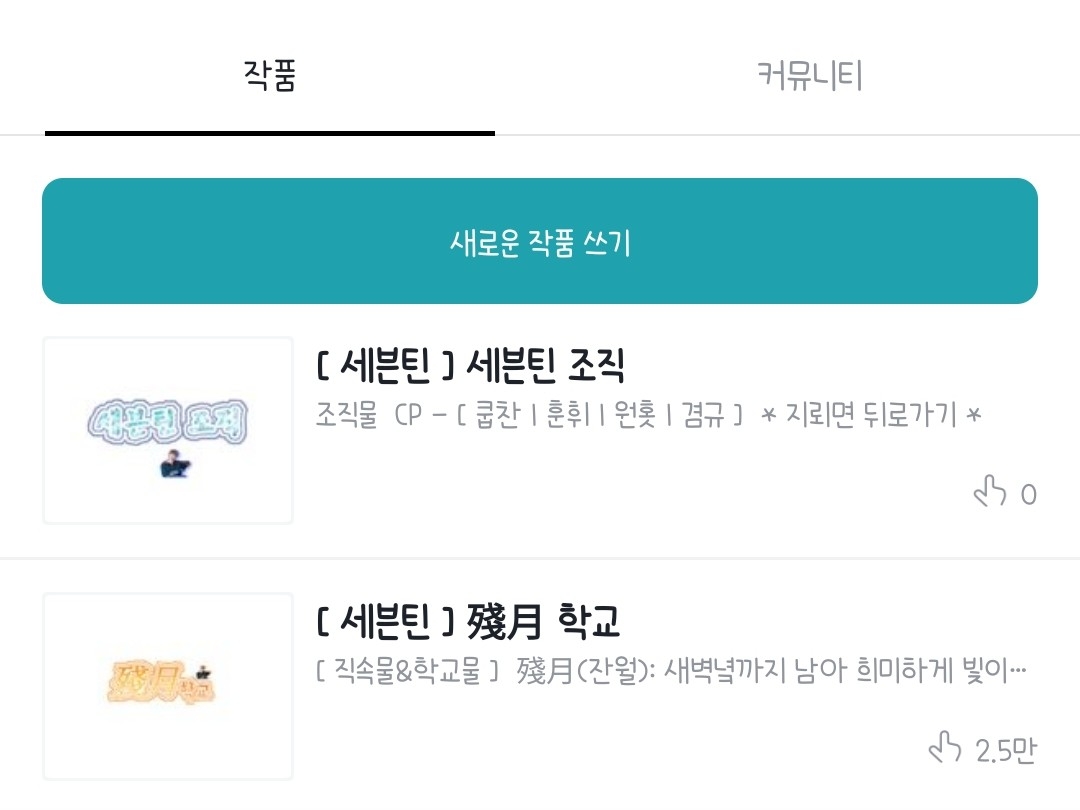1080x810 pixels.
Task: Open the story titled 세븐틴 조직
Action: point(470,367)
